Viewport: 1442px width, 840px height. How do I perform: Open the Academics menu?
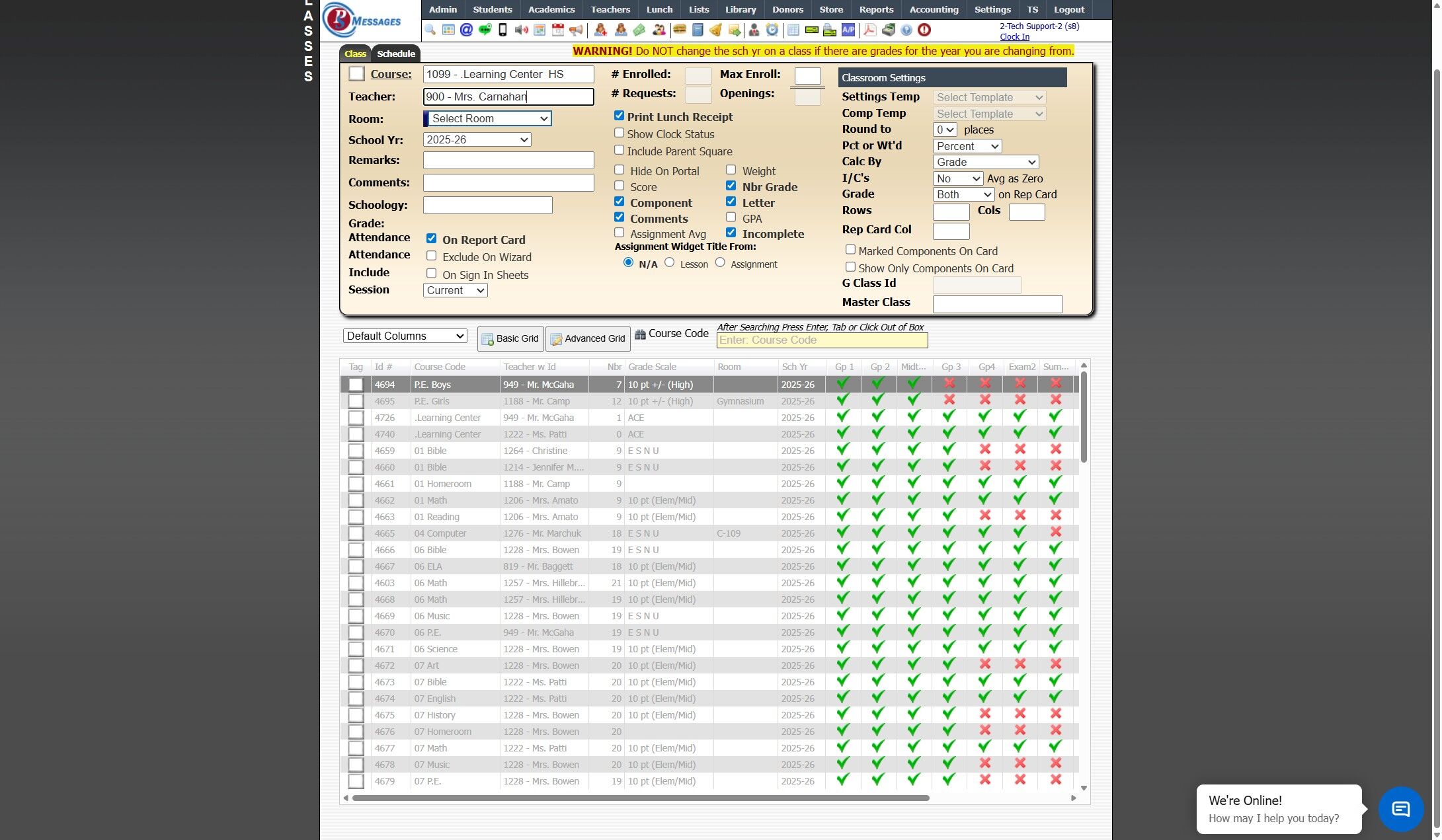(x=551, y=9)
